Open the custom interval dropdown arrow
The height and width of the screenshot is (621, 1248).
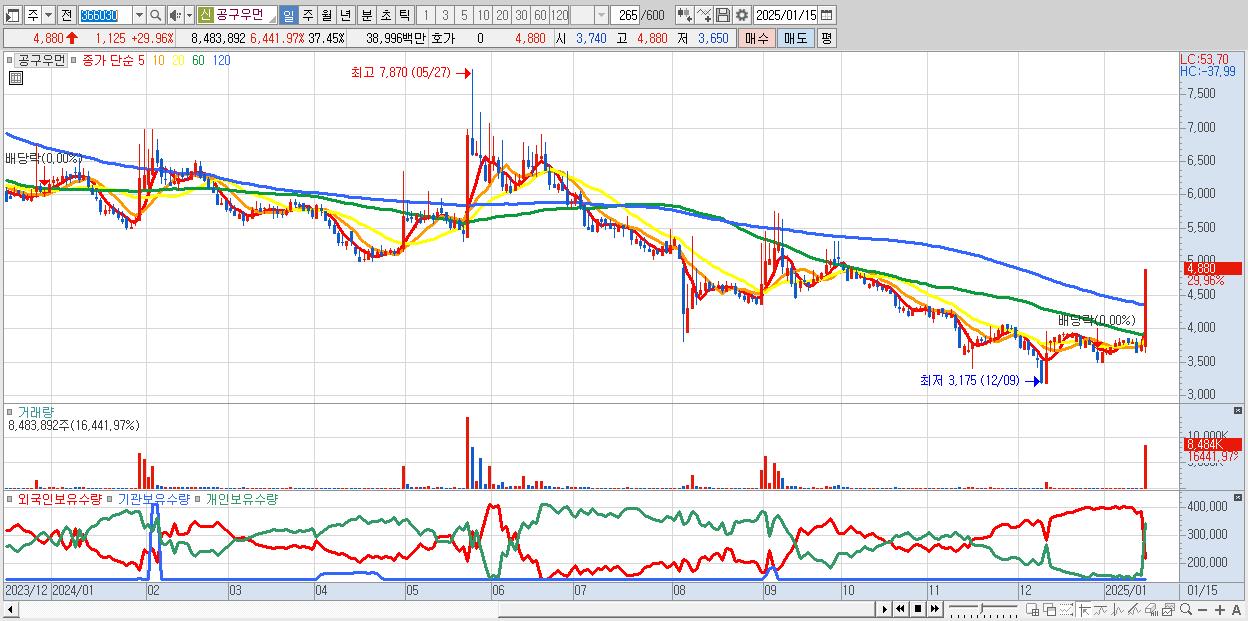click(x=601, y=15)
